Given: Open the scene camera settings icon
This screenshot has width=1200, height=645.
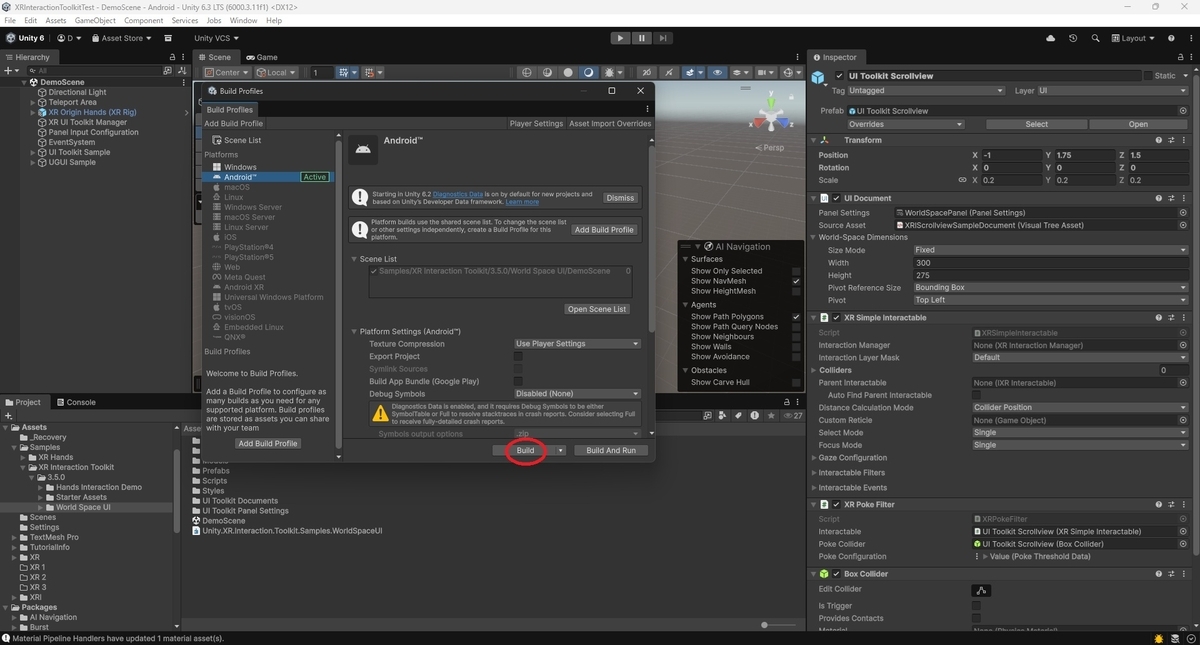Looking at the screenshot, I should pos(767,72).
